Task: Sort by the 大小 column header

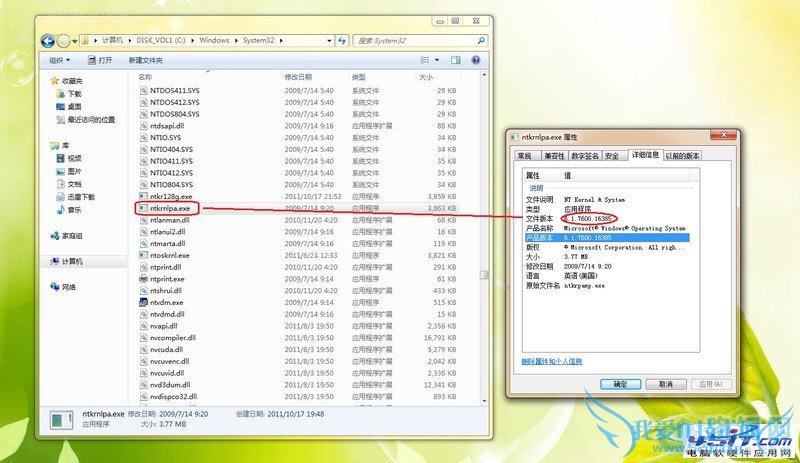Action: click(426, 77)
